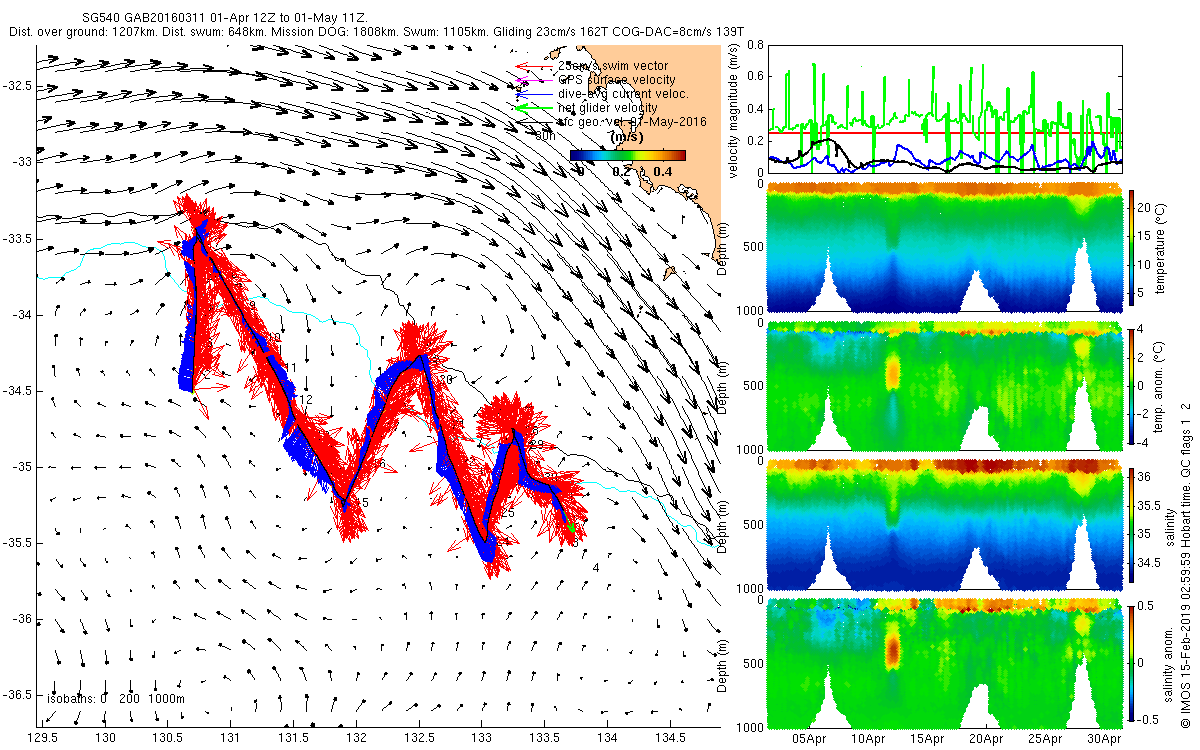1200x750 pixels.
Task: Click the latitude tick '-36.5'
Action: coord(17,694)
